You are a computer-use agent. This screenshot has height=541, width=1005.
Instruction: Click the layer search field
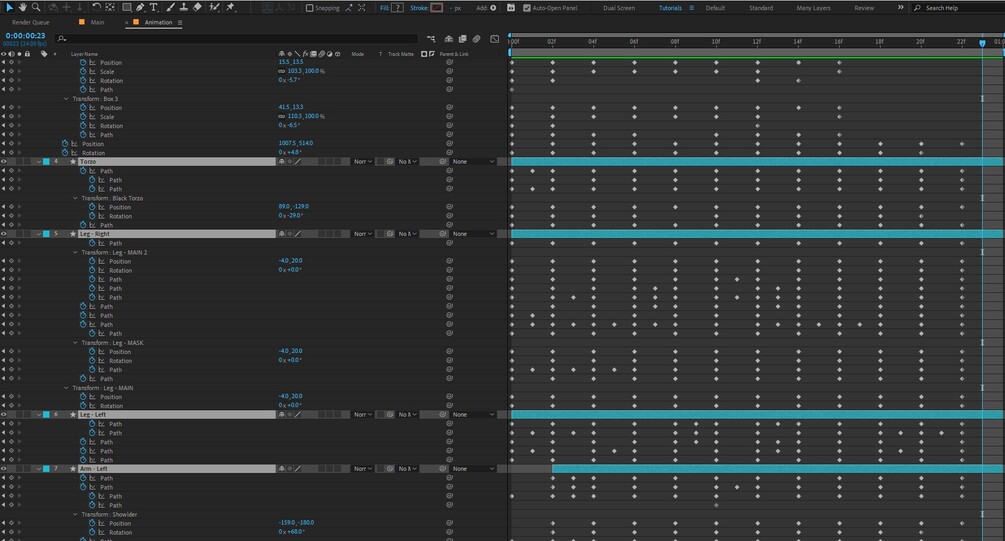[237, 39]
